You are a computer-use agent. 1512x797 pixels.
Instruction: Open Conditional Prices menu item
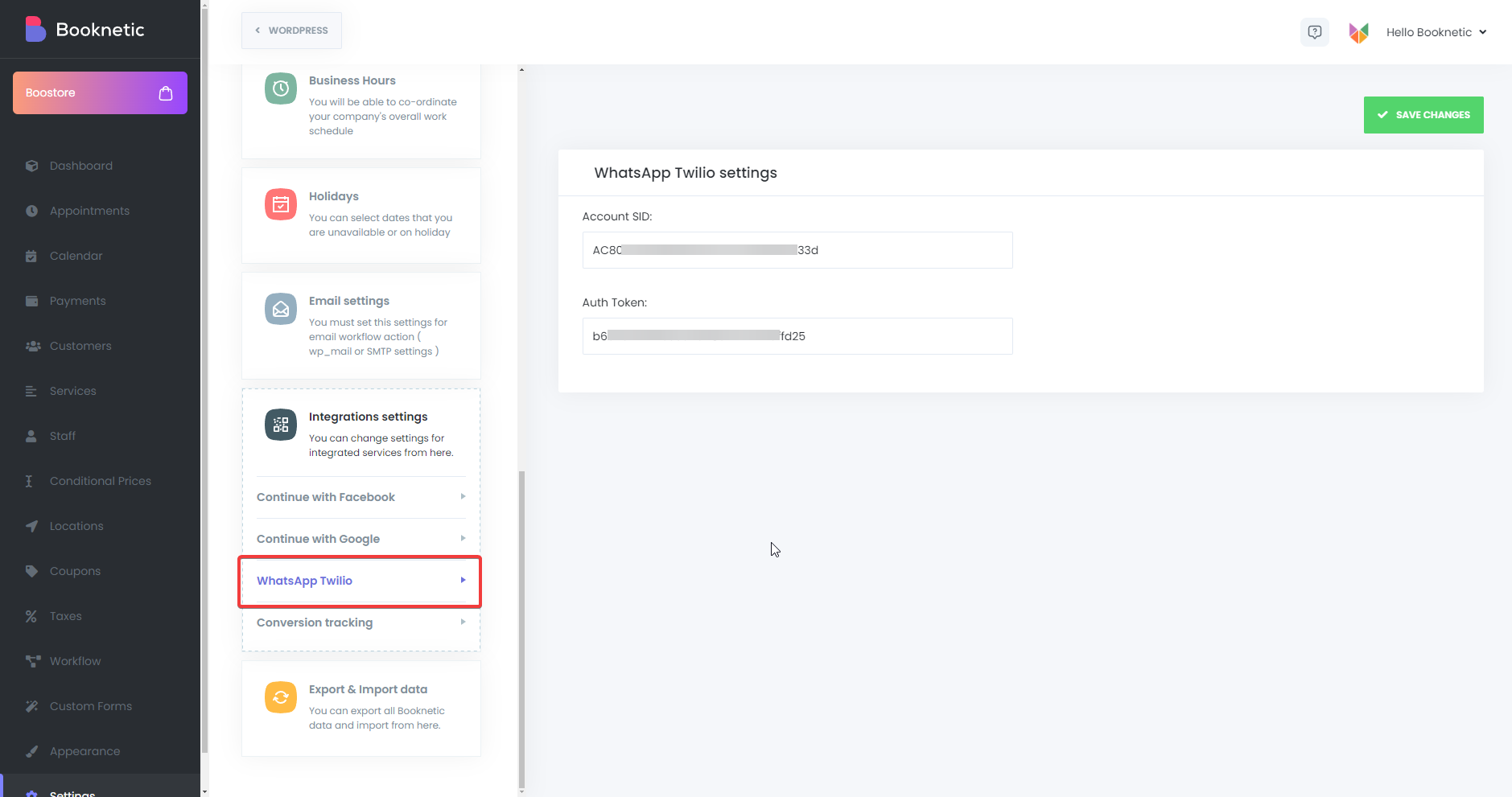[x=100, y=481]
